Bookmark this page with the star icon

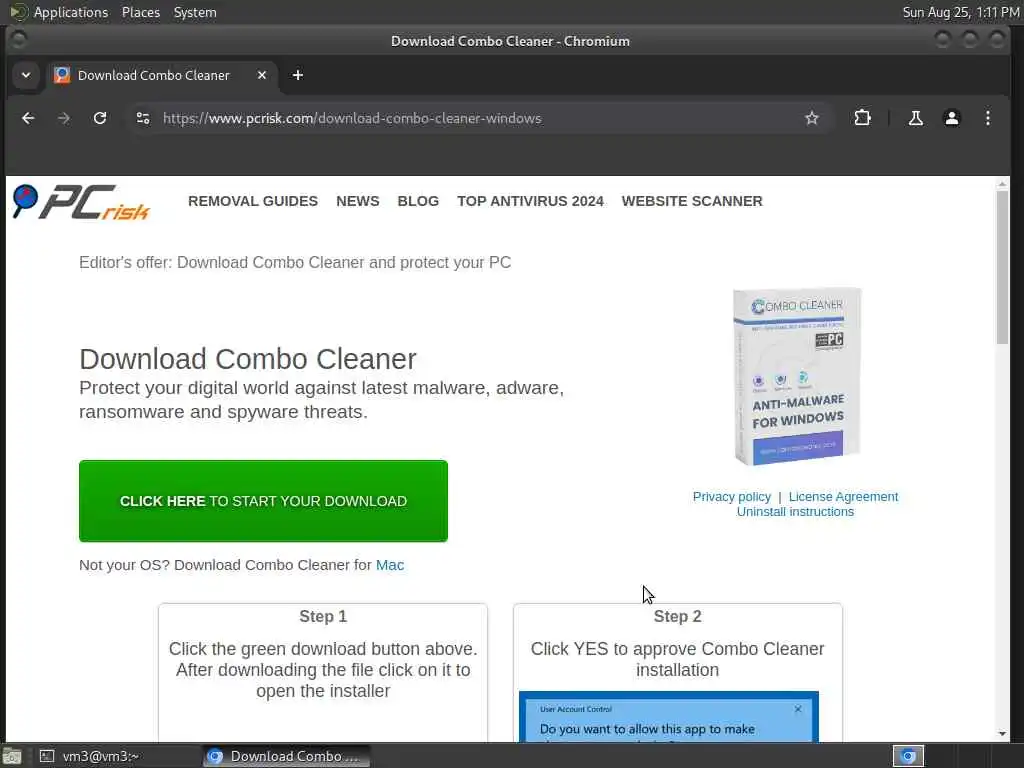[x=812, y=118]
